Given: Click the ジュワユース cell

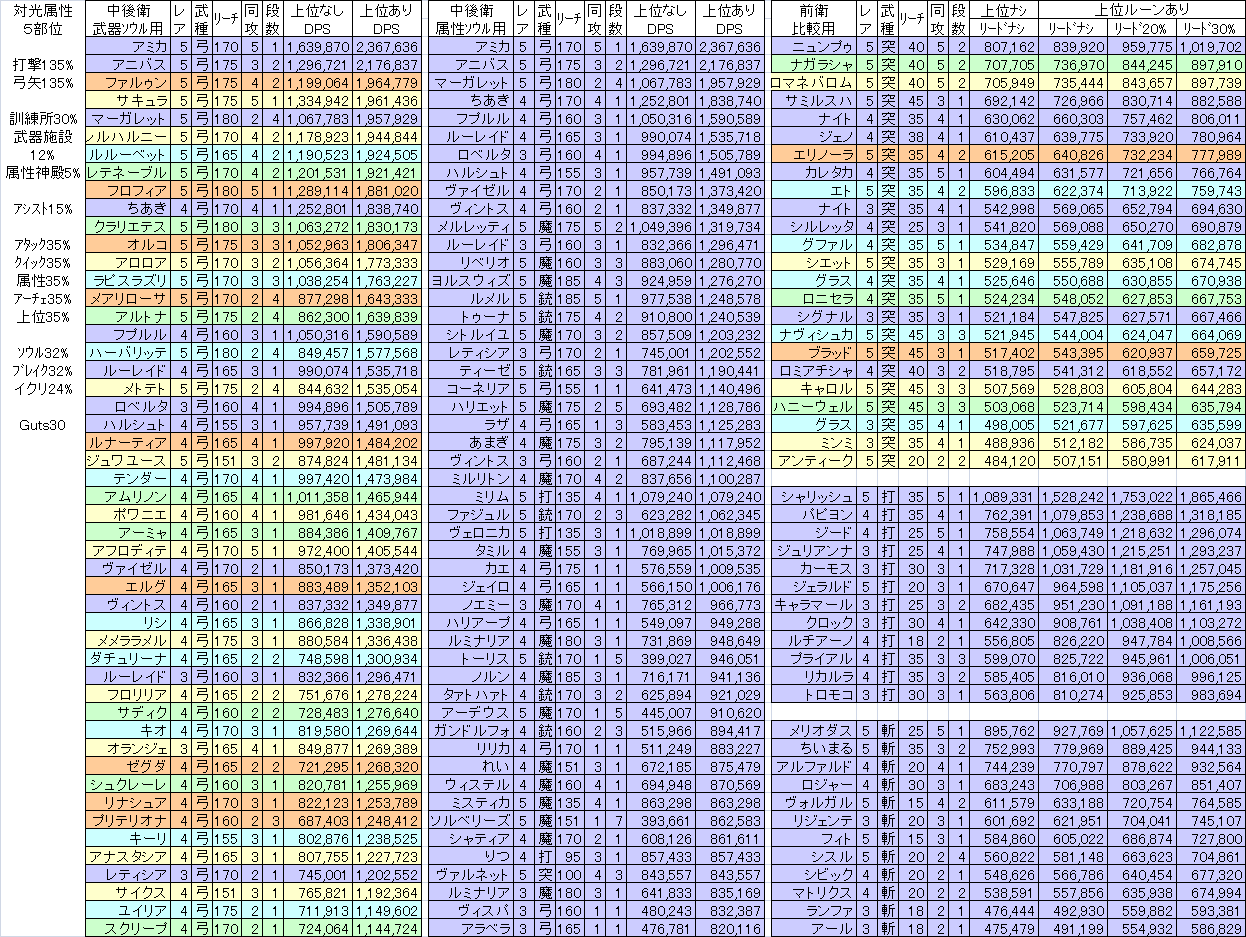Looking at the screenshot, I should [x=128, y=461].
